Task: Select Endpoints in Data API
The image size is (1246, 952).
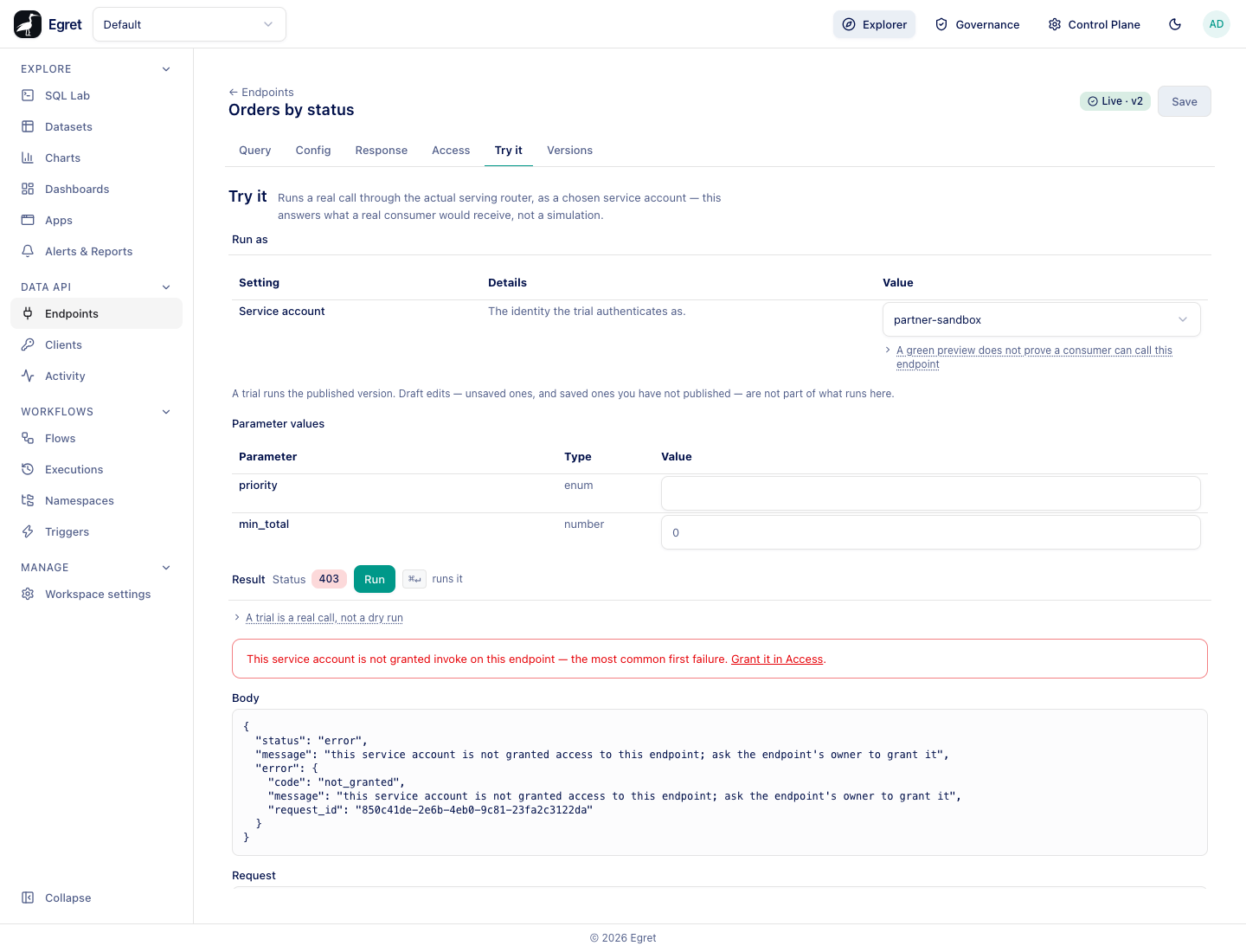Action: tap(96, 313)
